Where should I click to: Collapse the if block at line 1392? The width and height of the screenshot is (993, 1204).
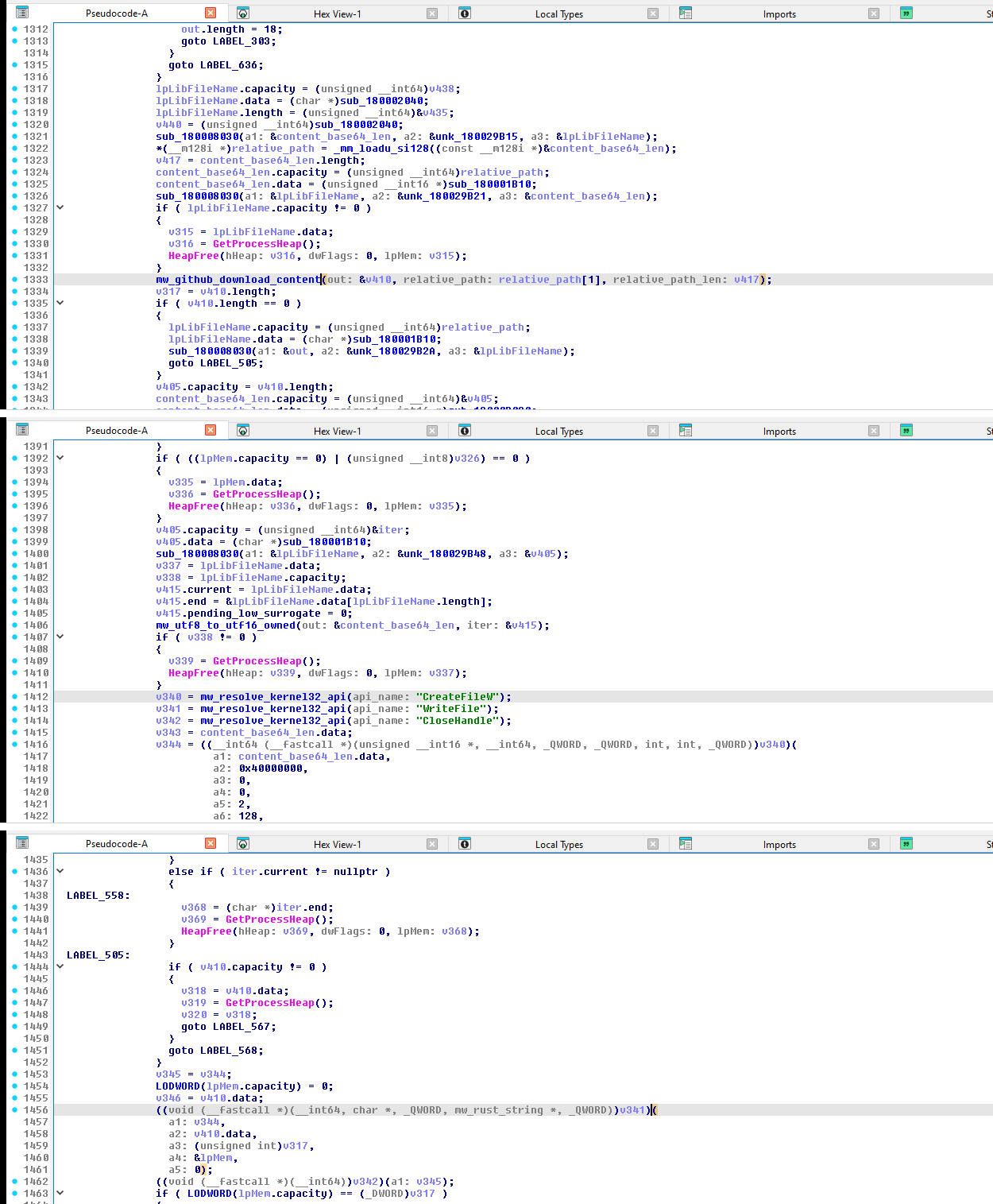[60, 459]
